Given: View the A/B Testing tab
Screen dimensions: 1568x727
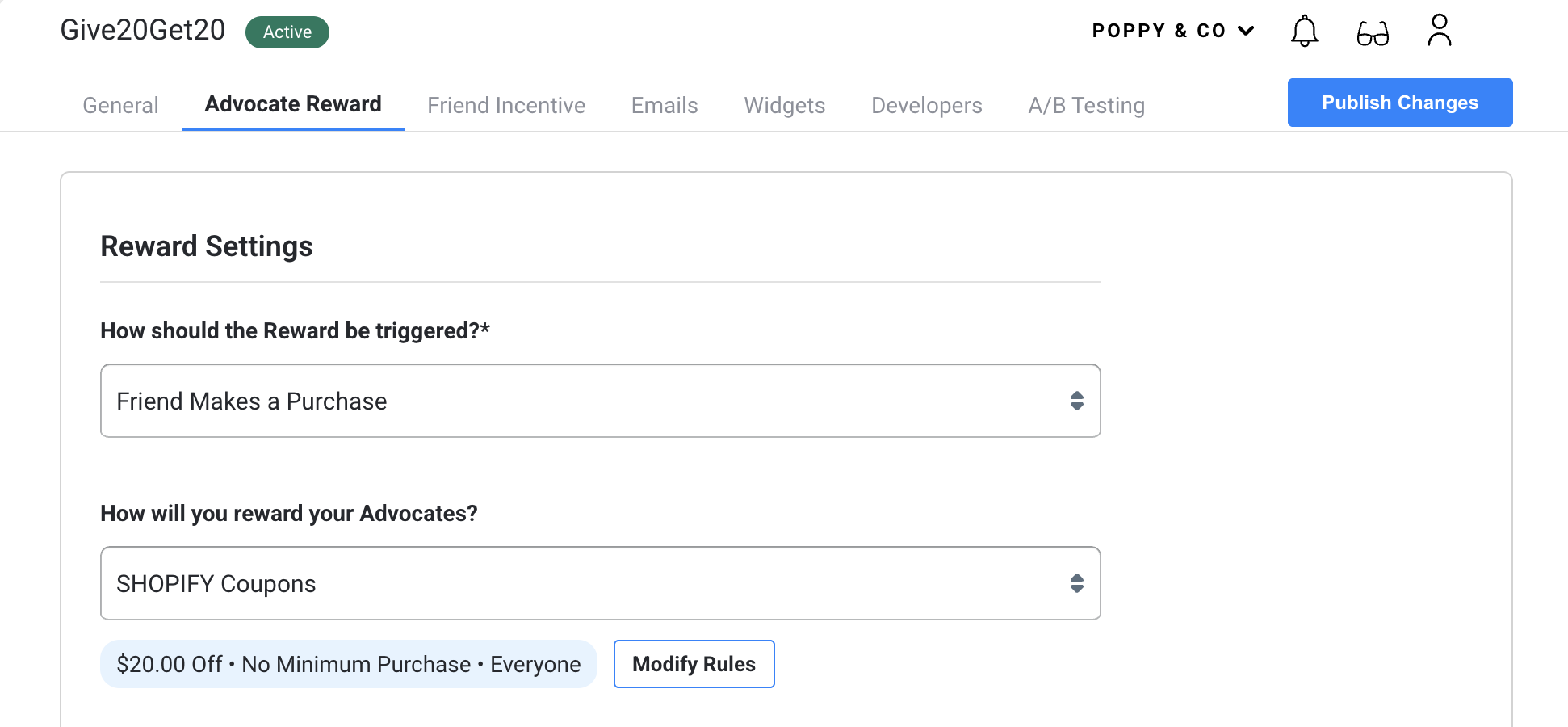Looking at the screenshot, I should tap(1087, 105).
